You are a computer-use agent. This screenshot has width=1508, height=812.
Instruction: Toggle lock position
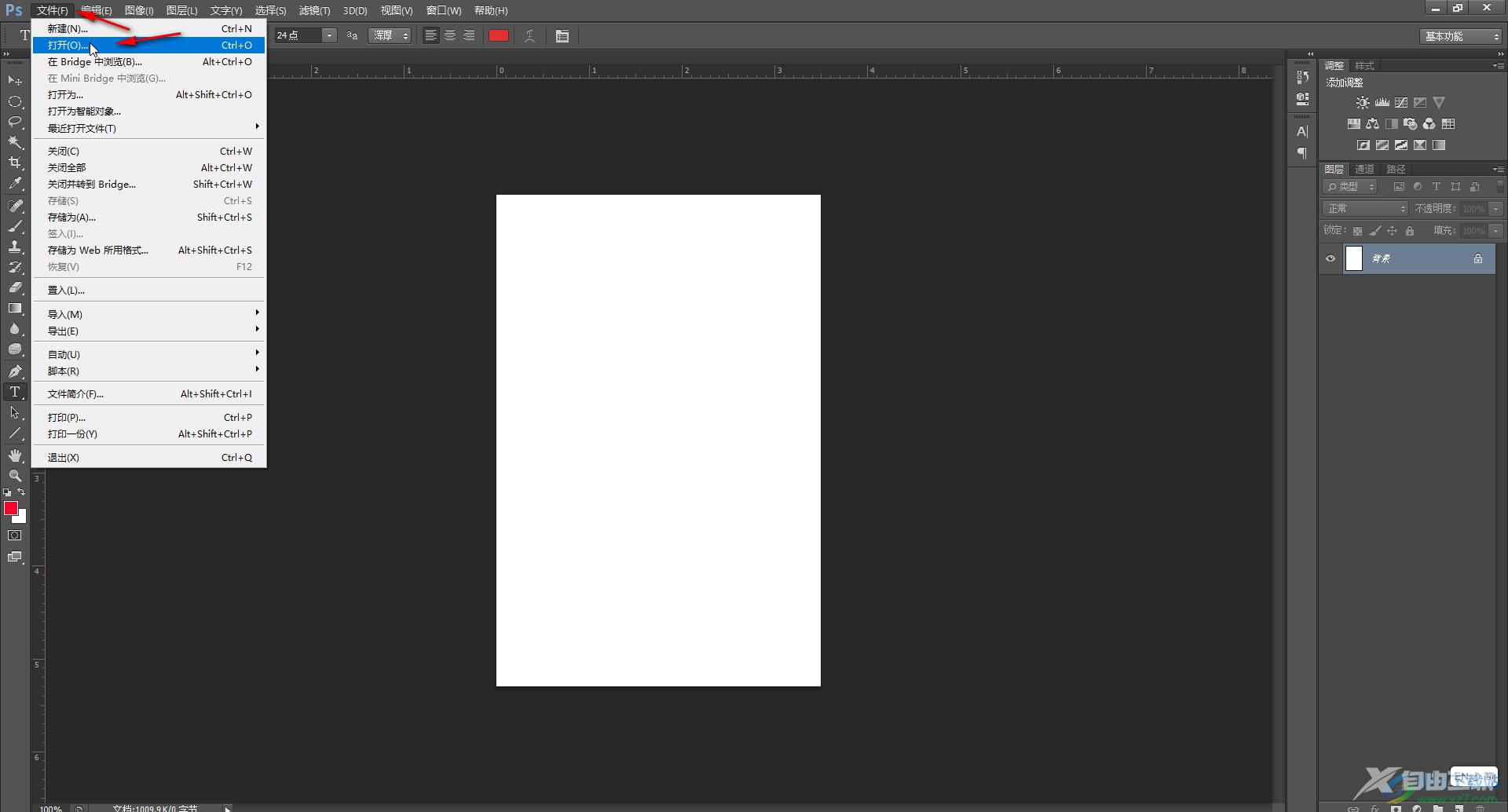click(1392, 231)
